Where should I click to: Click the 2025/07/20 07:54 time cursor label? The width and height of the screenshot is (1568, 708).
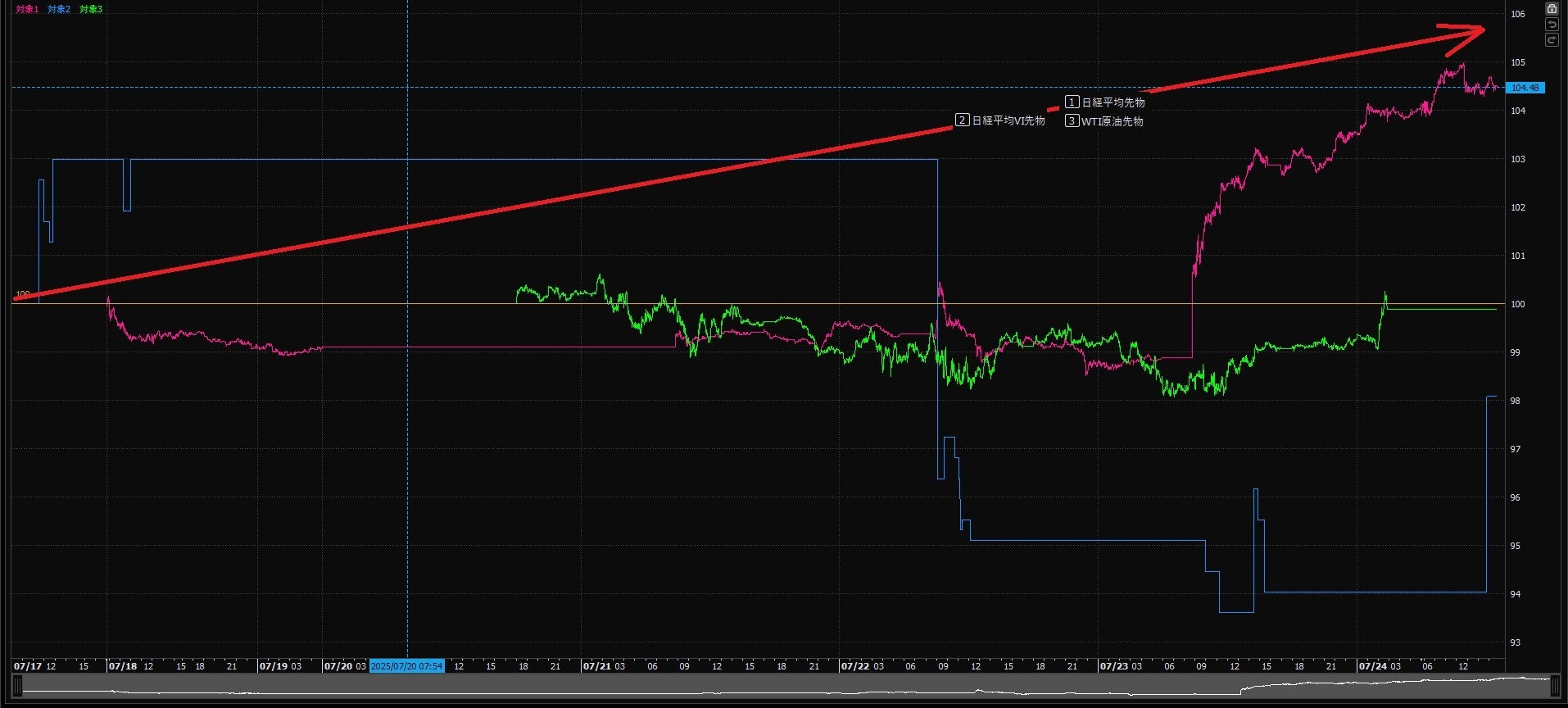point(406,666)
